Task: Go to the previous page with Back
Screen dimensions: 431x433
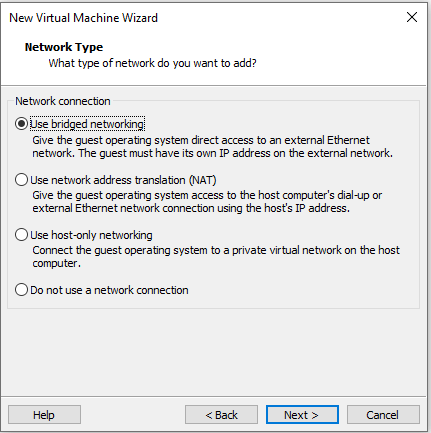Action: [221, 415]
